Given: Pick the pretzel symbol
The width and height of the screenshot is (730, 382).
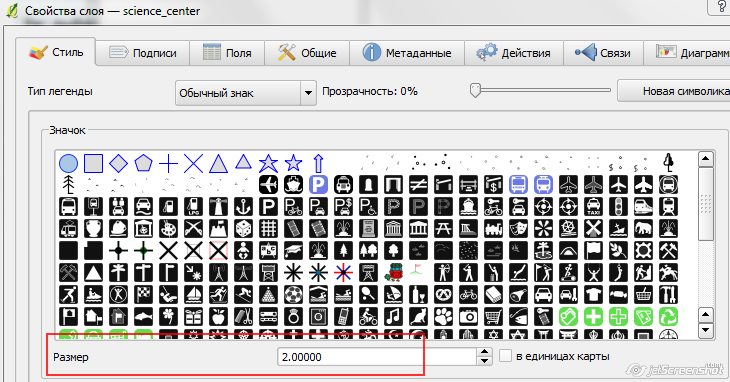Looking at the screenshot, I should pos(444,295).
